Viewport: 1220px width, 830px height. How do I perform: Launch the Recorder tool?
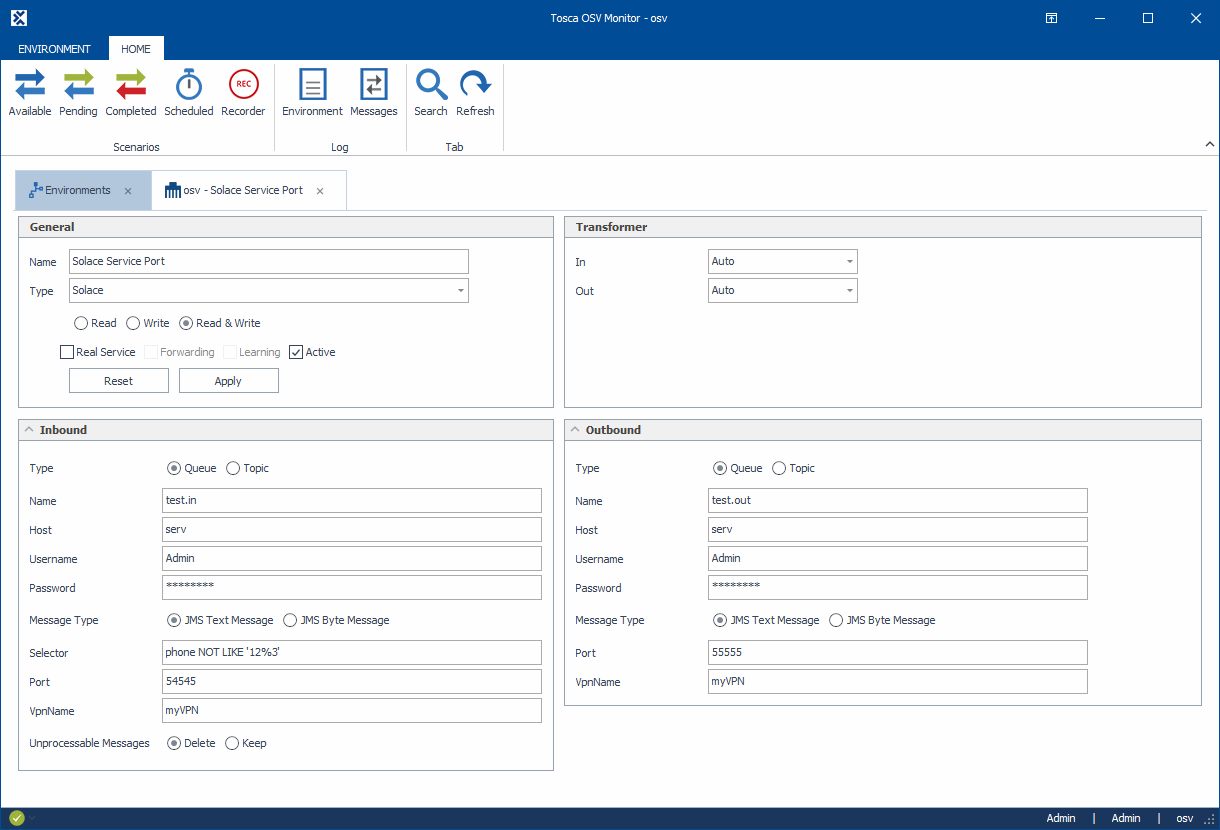pos(243,93)
